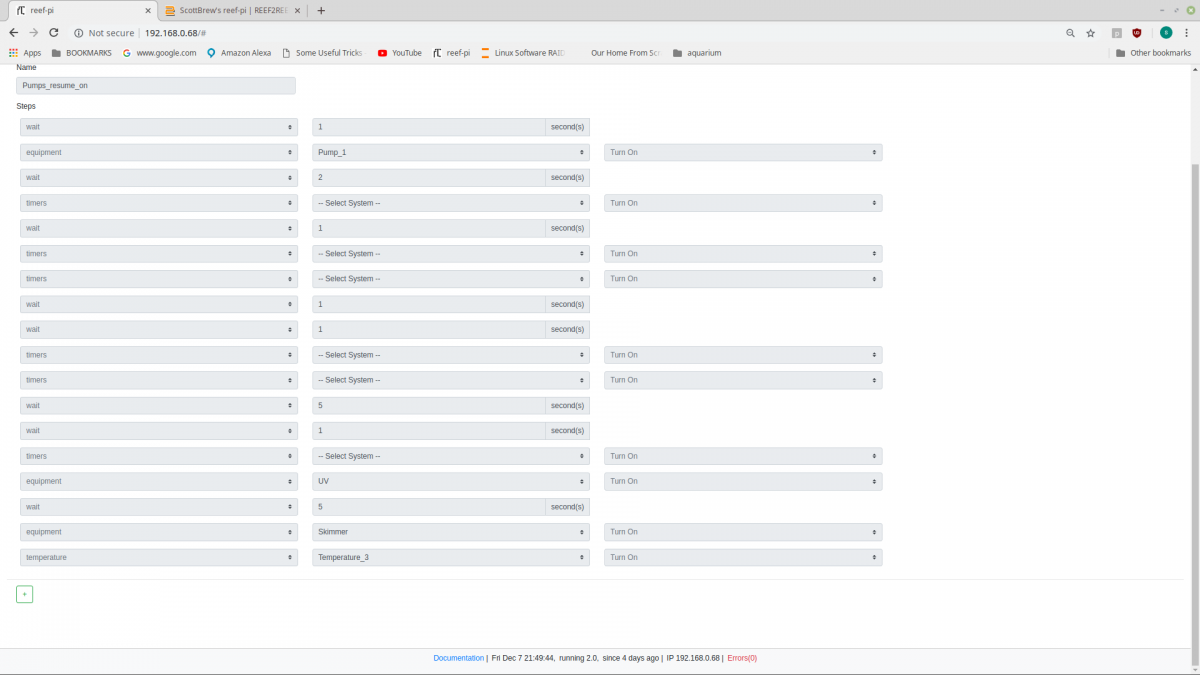Edit the wait field containing 2 seconds
The width and height of the screenshot is (1200, 675).
[429, 178]
